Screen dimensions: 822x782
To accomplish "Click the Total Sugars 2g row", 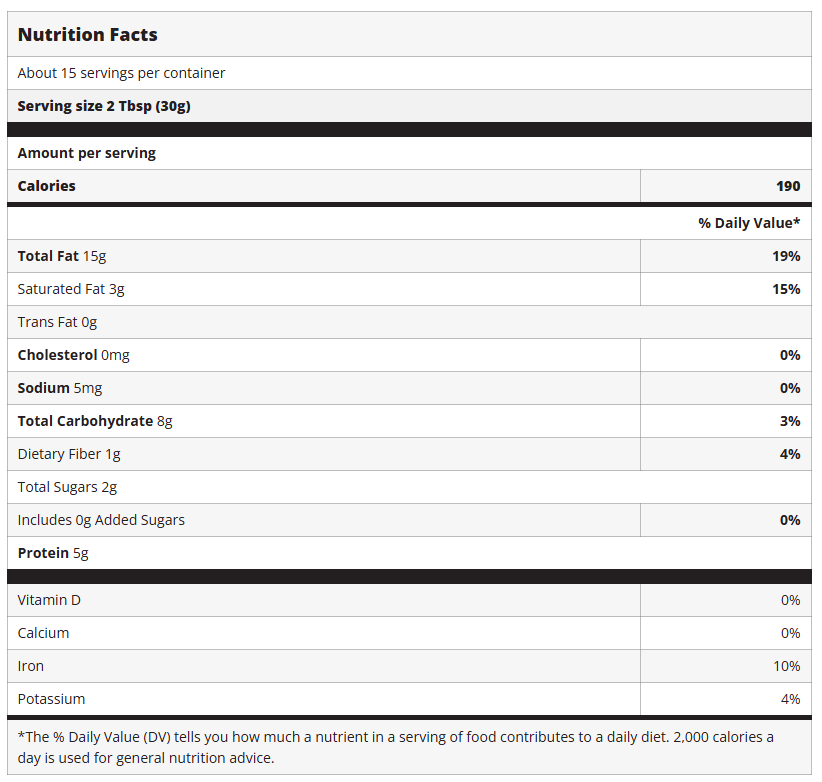I will (67, 487).
